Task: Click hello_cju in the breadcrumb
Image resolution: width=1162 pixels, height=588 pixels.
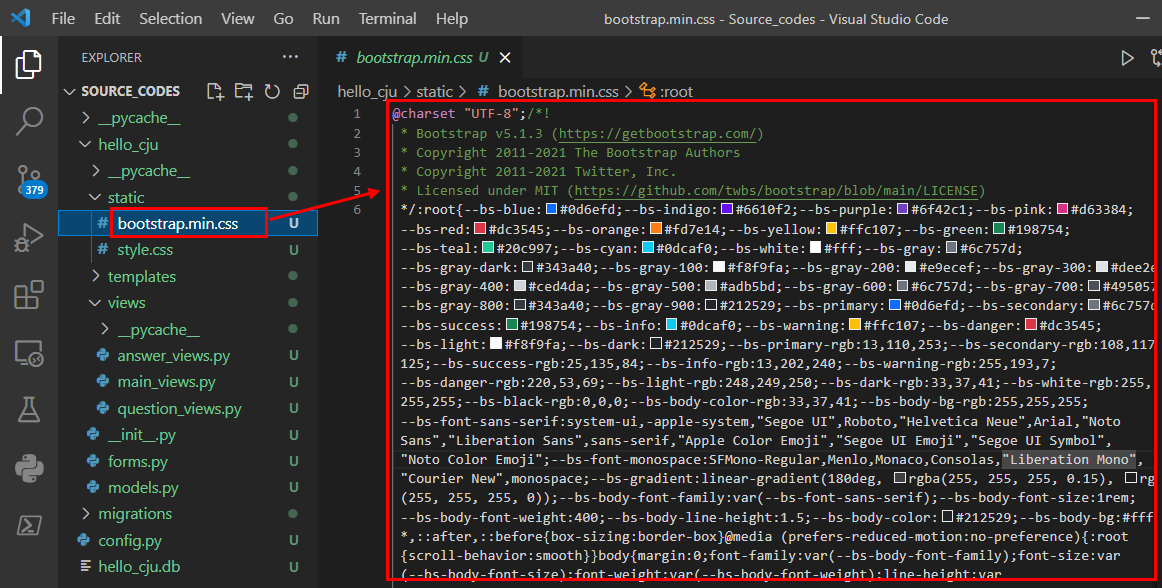Action: click(368, 91)
